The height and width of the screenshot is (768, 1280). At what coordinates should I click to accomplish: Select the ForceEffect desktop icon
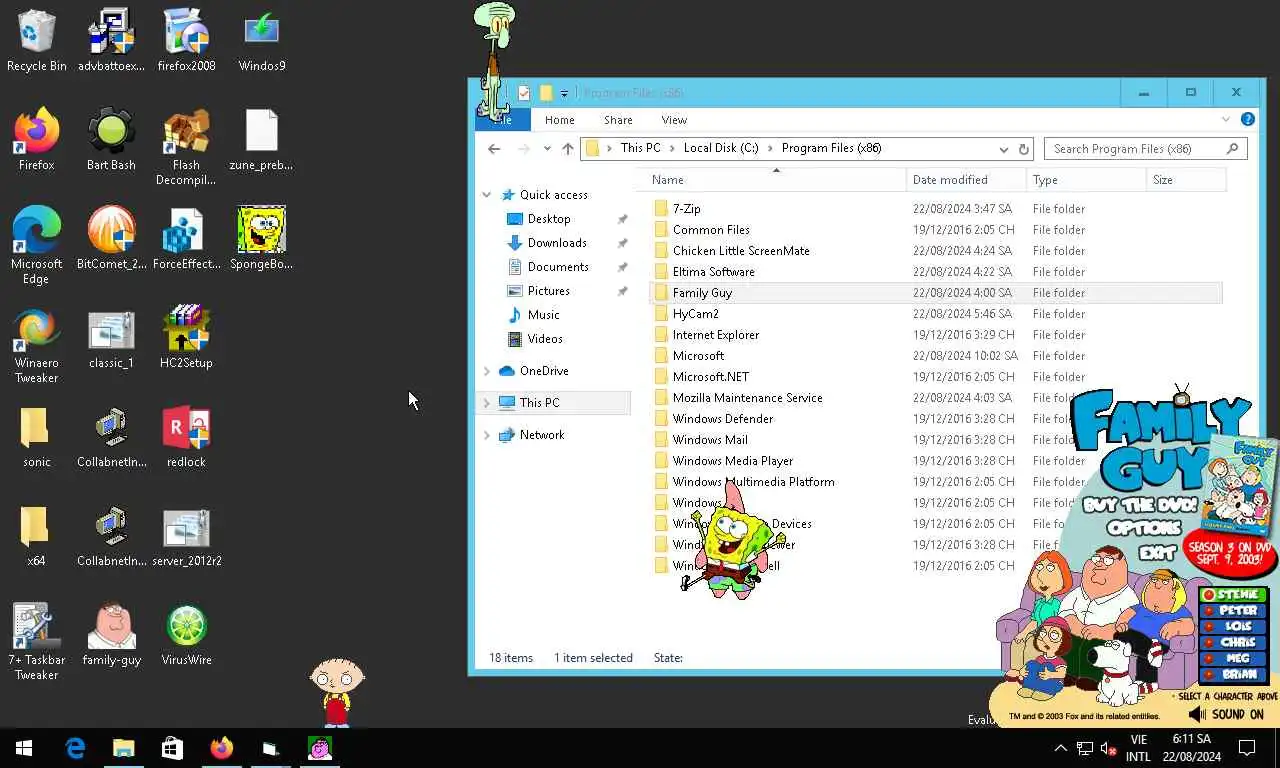tap(186, 239)
